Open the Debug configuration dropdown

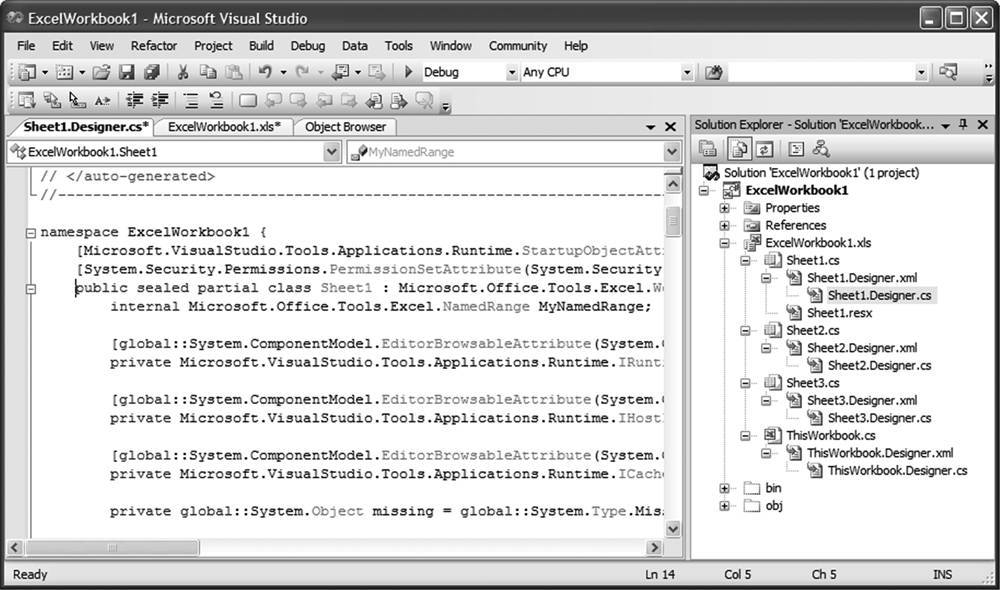pos(512,72)
